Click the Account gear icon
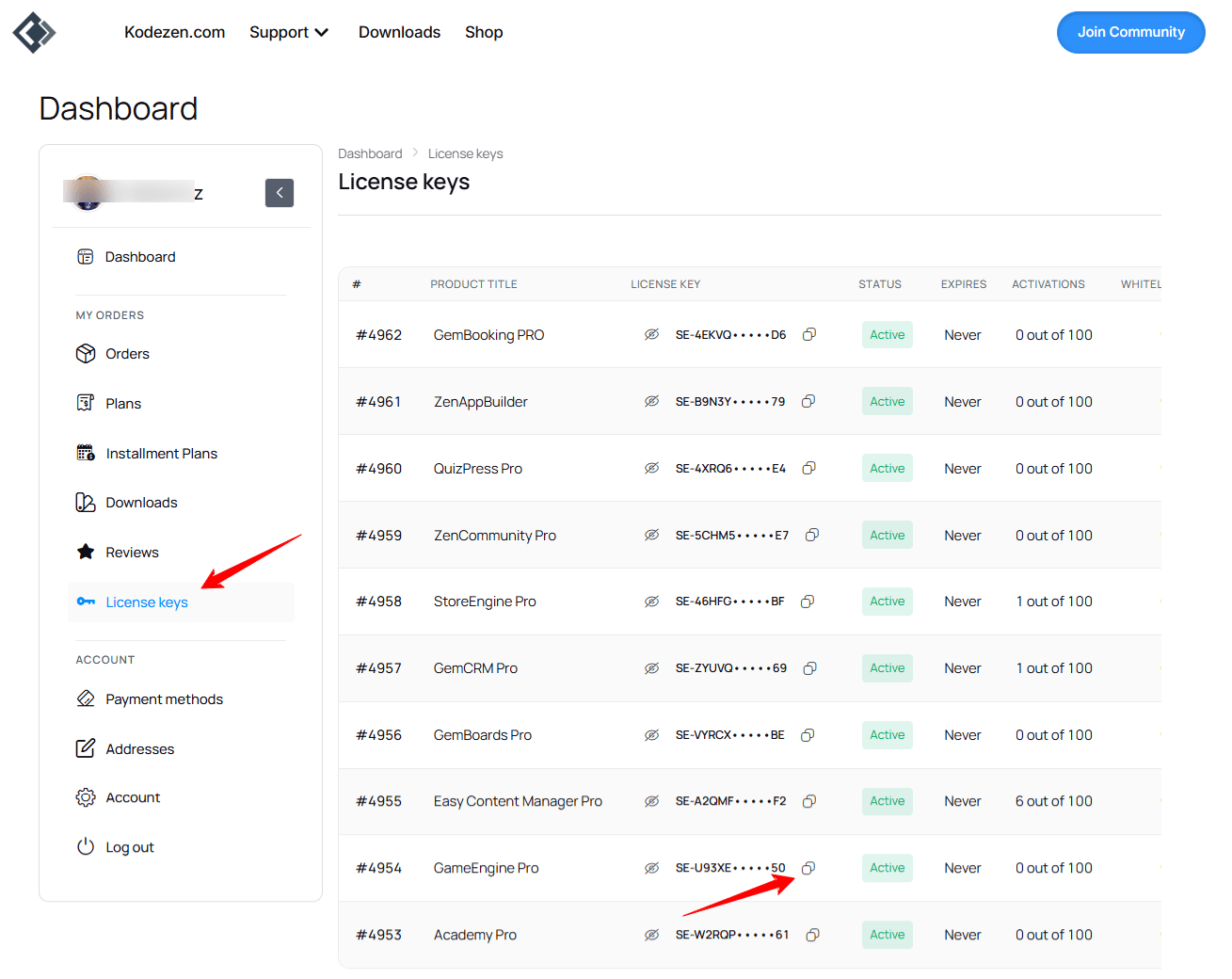 click(86, 797)
